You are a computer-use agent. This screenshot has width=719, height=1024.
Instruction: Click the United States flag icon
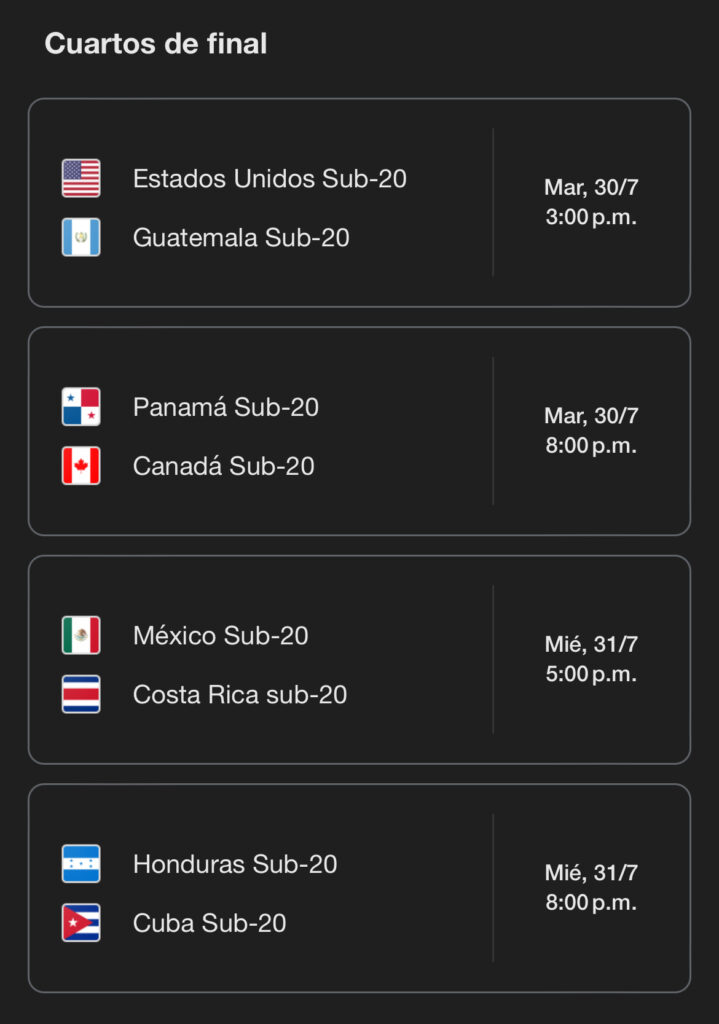click(81, 178)
